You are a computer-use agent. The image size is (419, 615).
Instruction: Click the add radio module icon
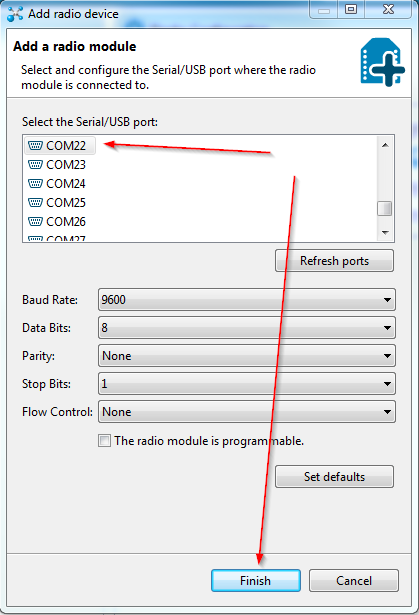pyautogui.click(x=383, y=62)
